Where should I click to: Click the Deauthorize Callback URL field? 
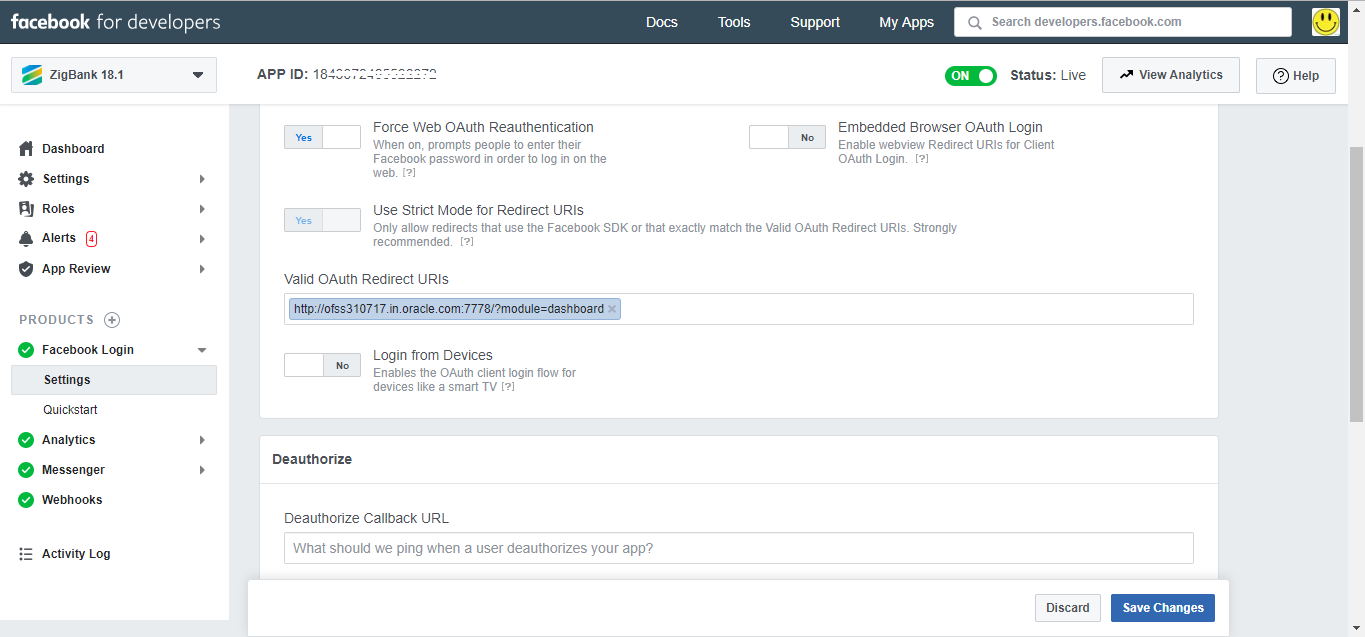(x=739, y=548)
